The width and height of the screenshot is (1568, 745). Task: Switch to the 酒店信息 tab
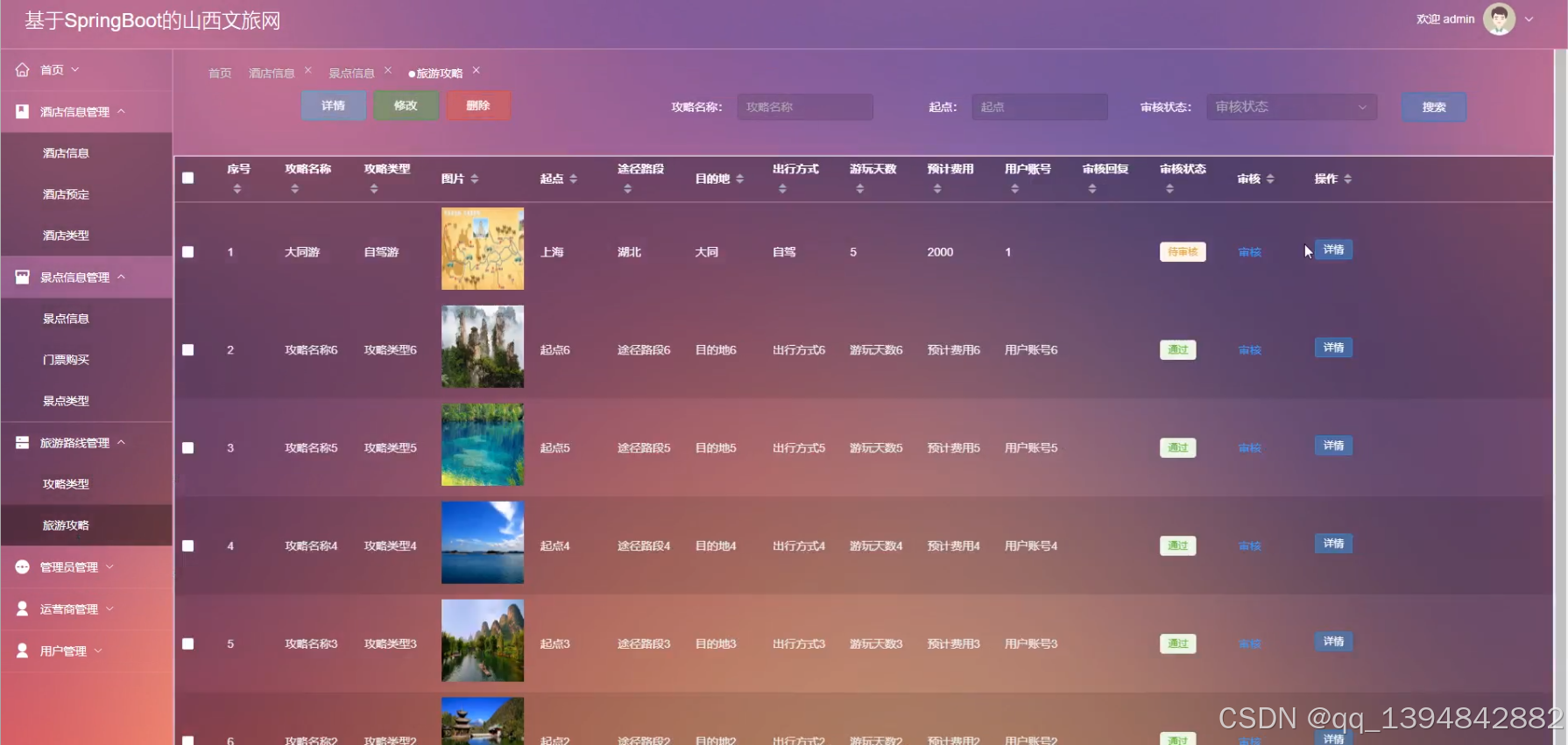(272, 74)
